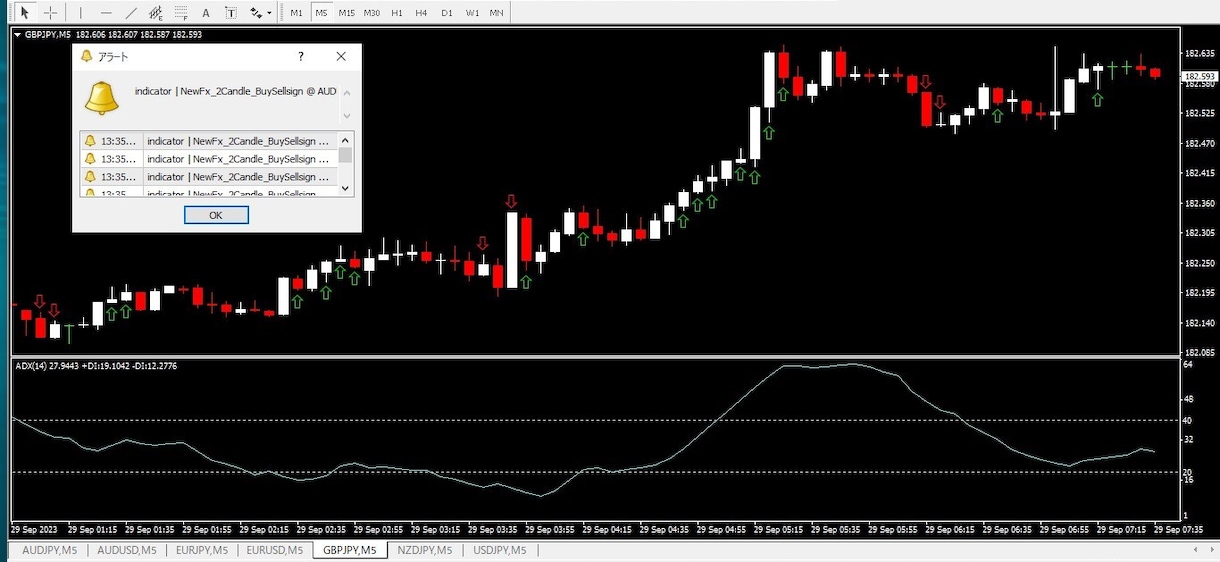Click the alert dialog help question mark
Screen dimensions: 1220x562
click(x=301, y=57)
